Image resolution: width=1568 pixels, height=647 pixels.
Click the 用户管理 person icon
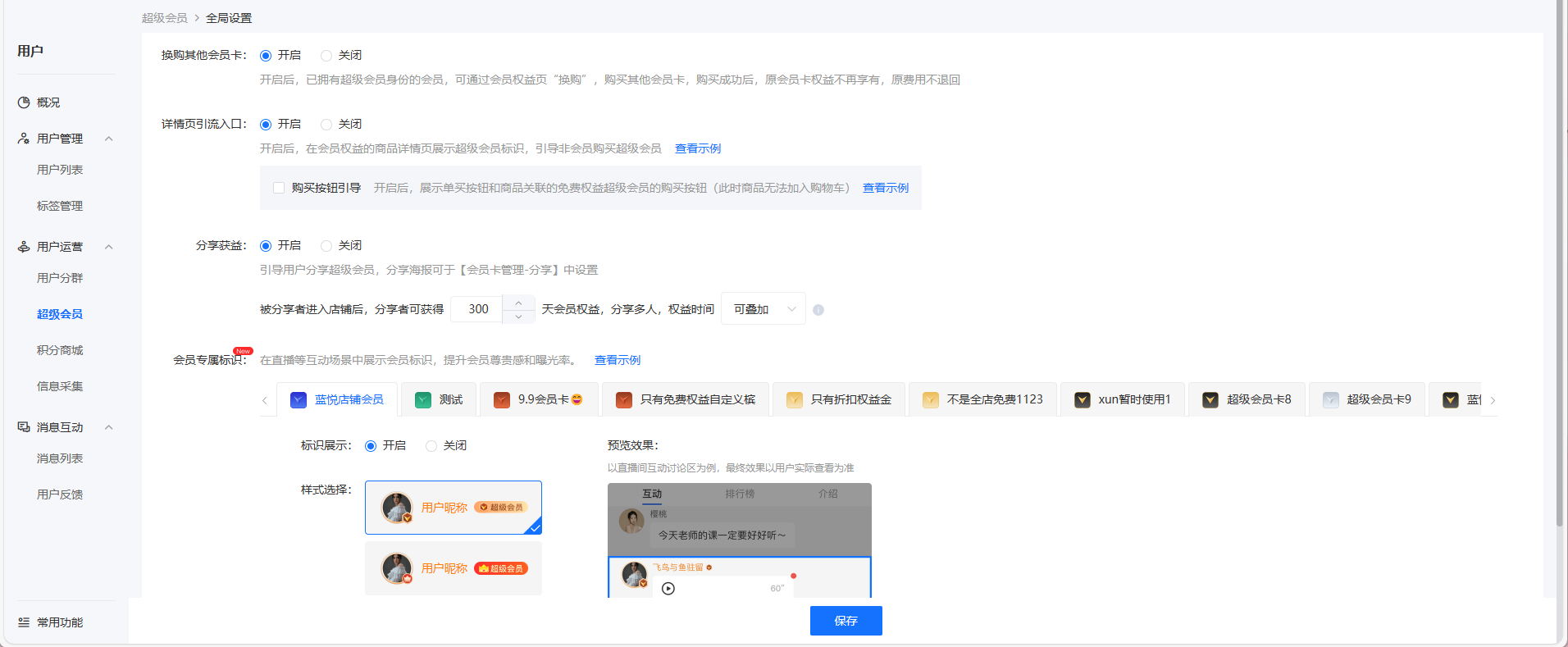coord(24,139)
